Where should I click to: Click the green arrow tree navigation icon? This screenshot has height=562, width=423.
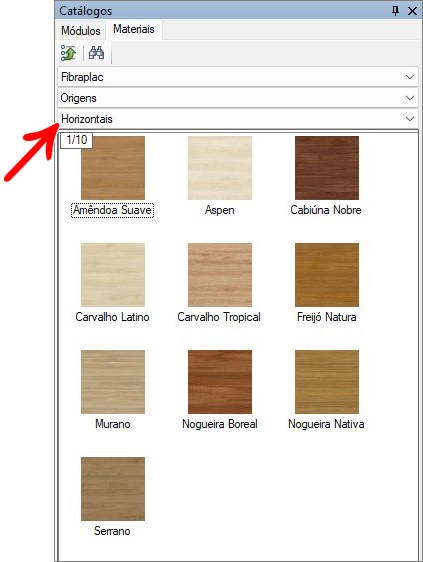click(x=68, y=53)
